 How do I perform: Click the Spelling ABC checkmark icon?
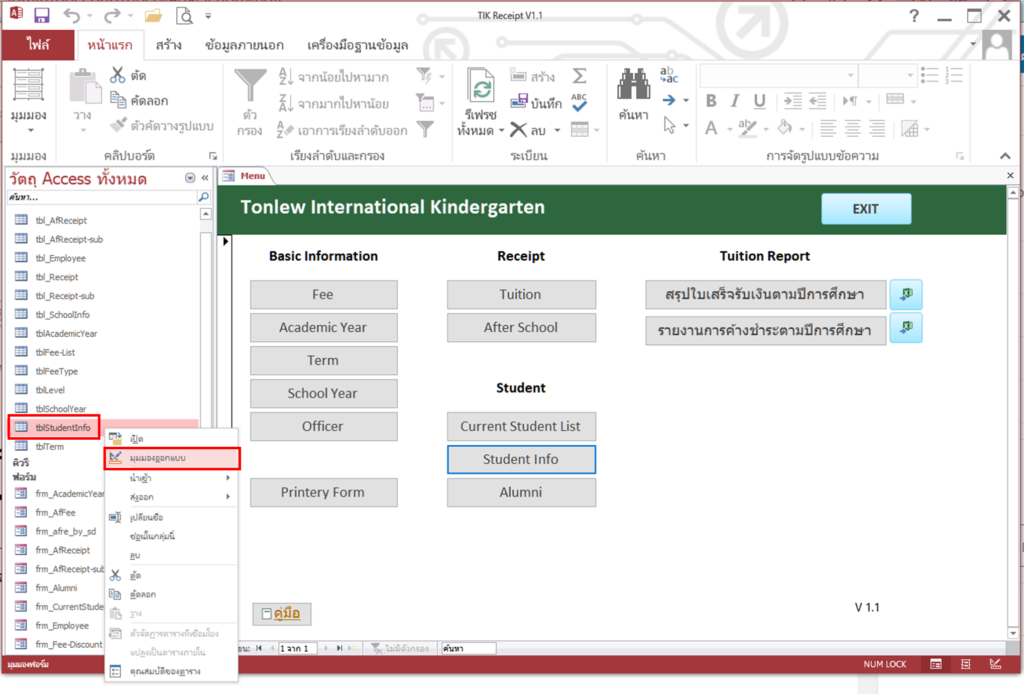[579, 102]
